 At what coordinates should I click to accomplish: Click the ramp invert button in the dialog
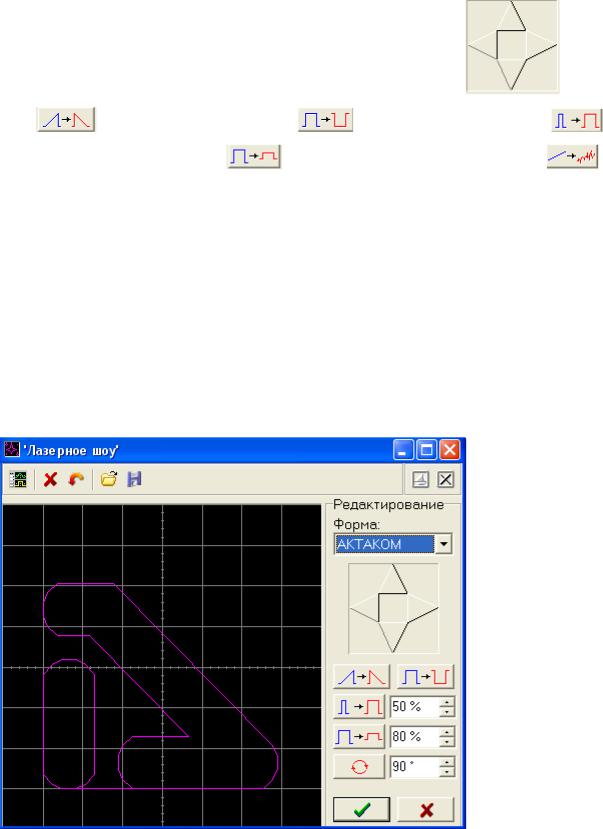coord(361,677)
